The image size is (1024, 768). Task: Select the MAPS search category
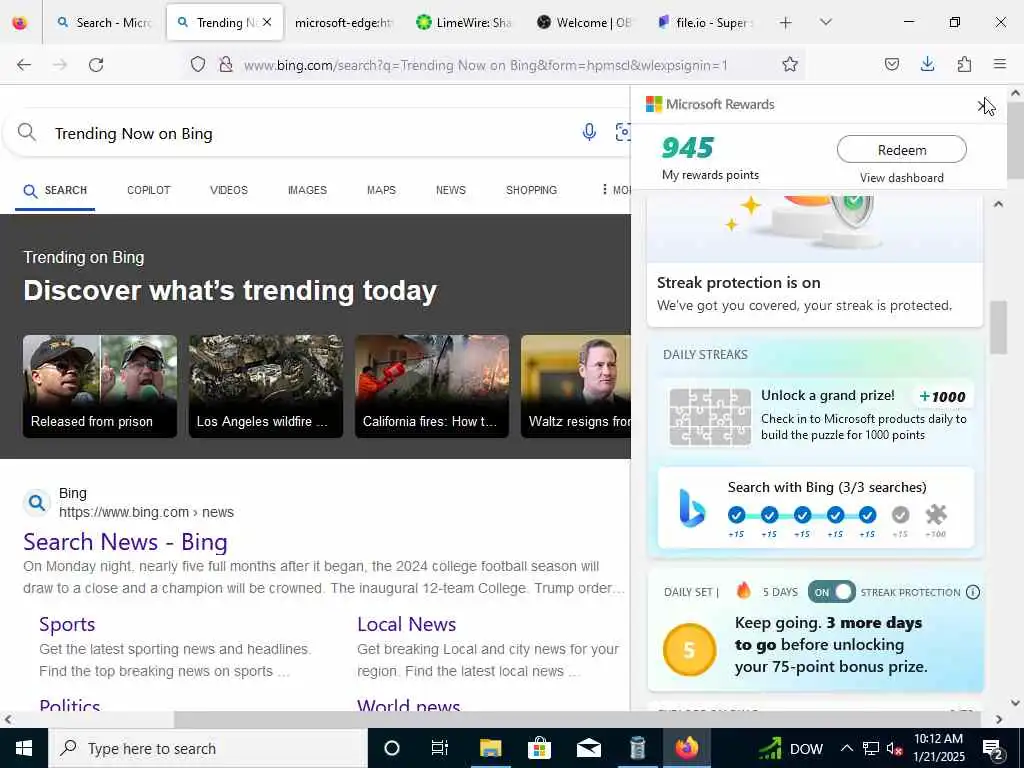pyautogui.click(x=381, y=190)
